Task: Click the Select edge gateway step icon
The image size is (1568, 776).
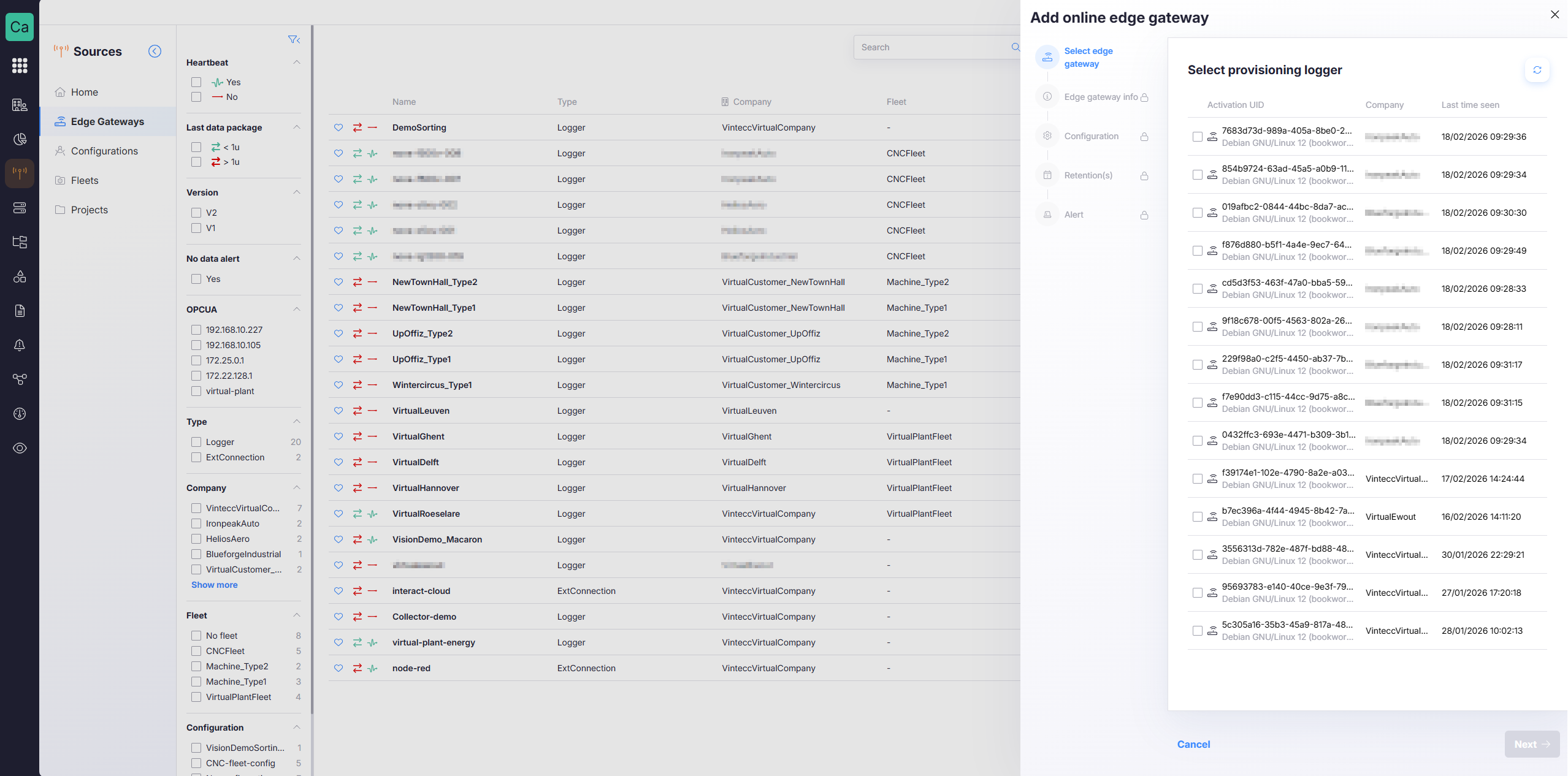Action: 1047,57
